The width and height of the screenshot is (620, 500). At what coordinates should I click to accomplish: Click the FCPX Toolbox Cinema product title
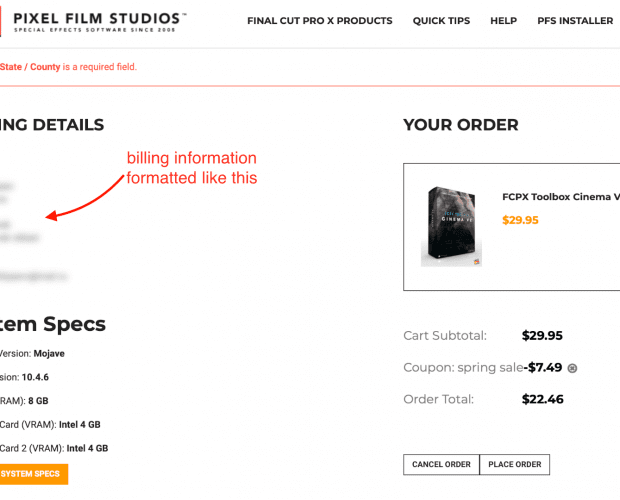[x=561, y=197]
